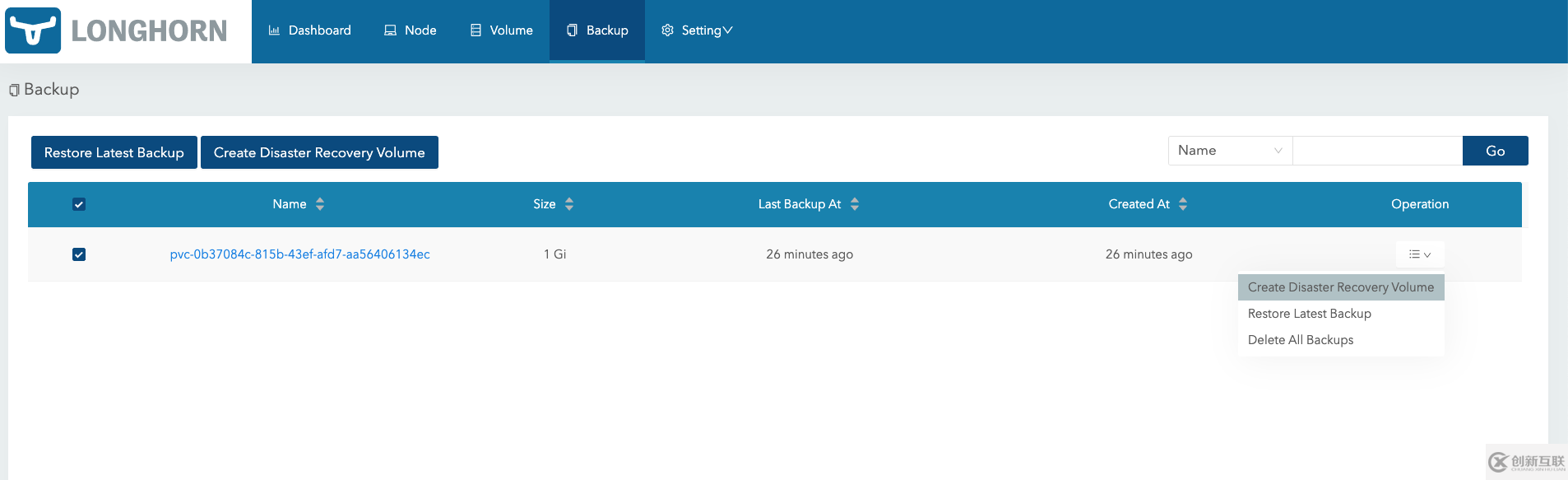
Task: Select Delete All Backups from menu
Action: [1300, 340]
